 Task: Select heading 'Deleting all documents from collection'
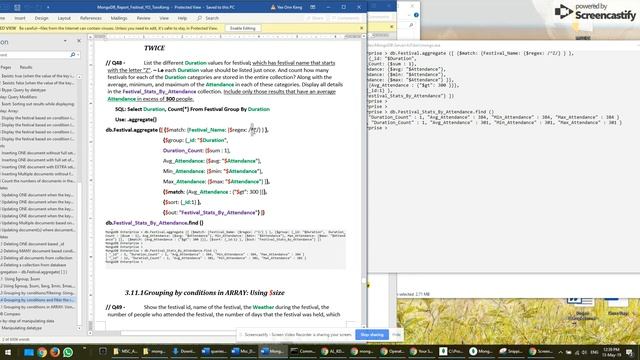pyautogui.click(x=37, y=258)
